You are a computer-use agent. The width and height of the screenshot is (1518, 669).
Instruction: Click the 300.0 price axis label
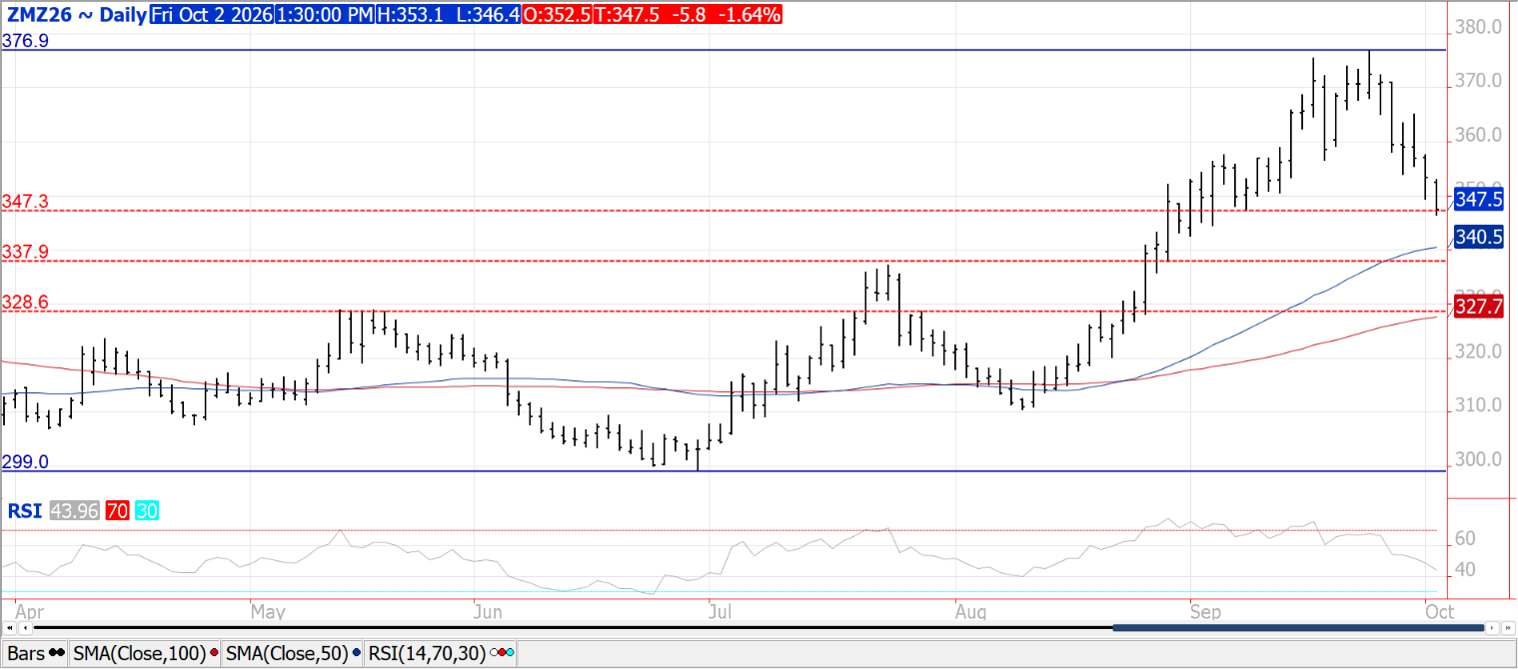point(1480,460)
